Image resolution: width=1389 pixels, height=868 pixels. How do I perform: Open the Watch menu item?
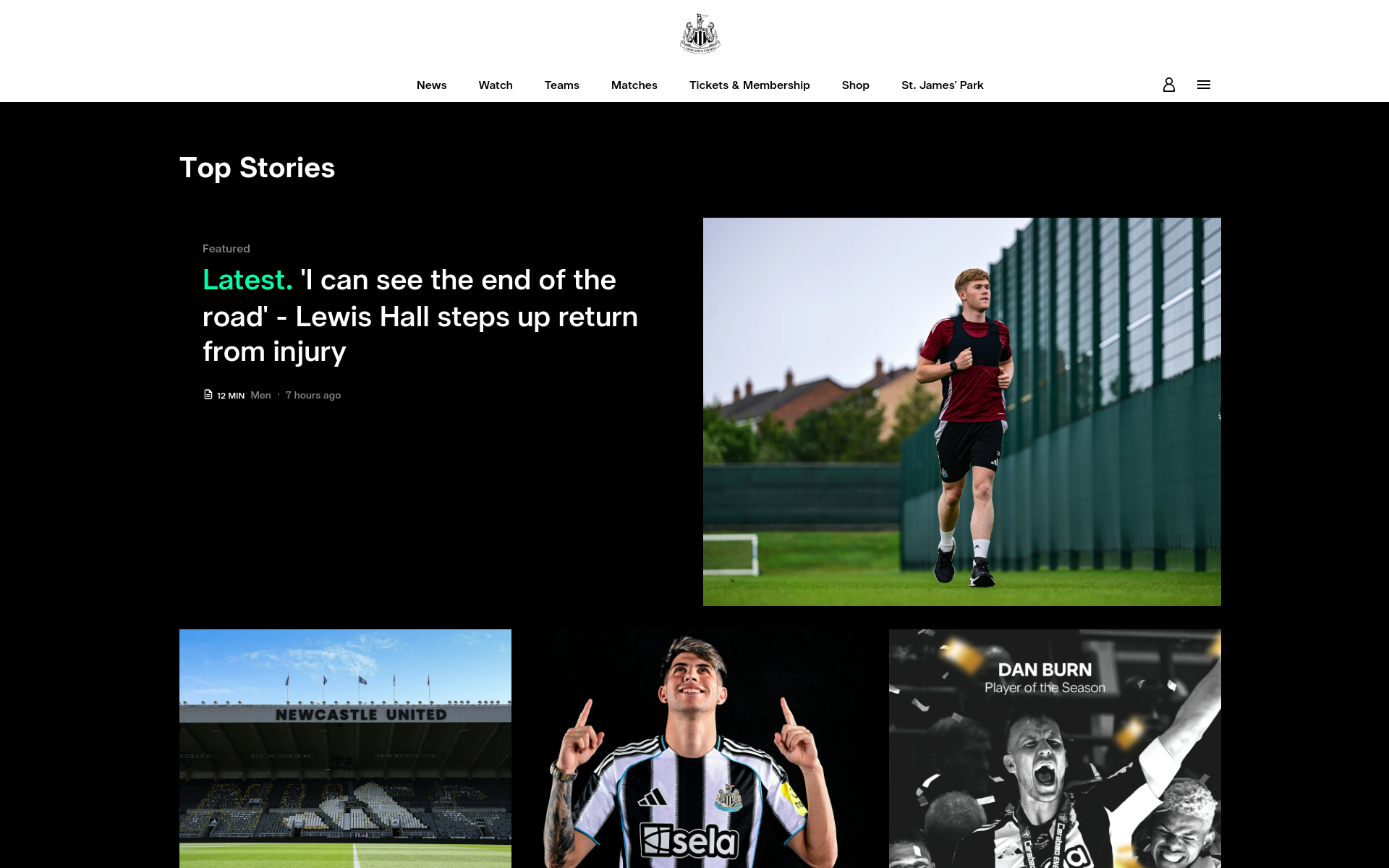click(x=496, y=85)
